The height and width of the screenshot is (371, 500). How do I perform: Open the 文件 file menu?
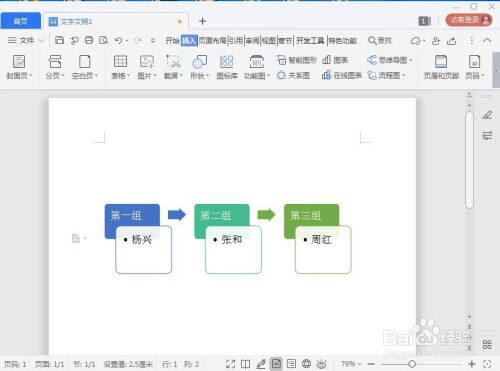click(26, 40)
